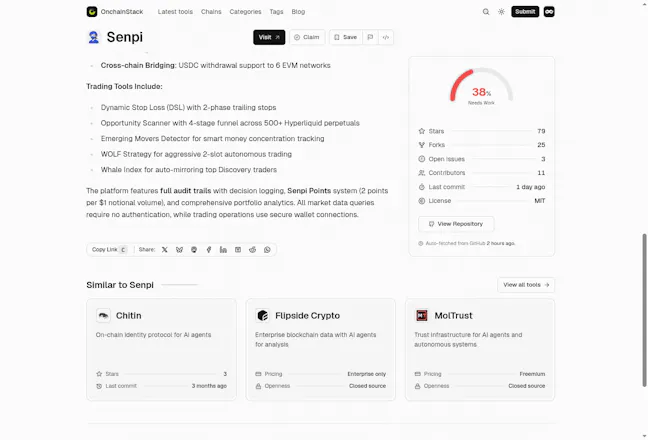Click the License icon in repo panel
Image resolution: width=648 pixels, height=440 pixels.
click(x=422, y=201)
